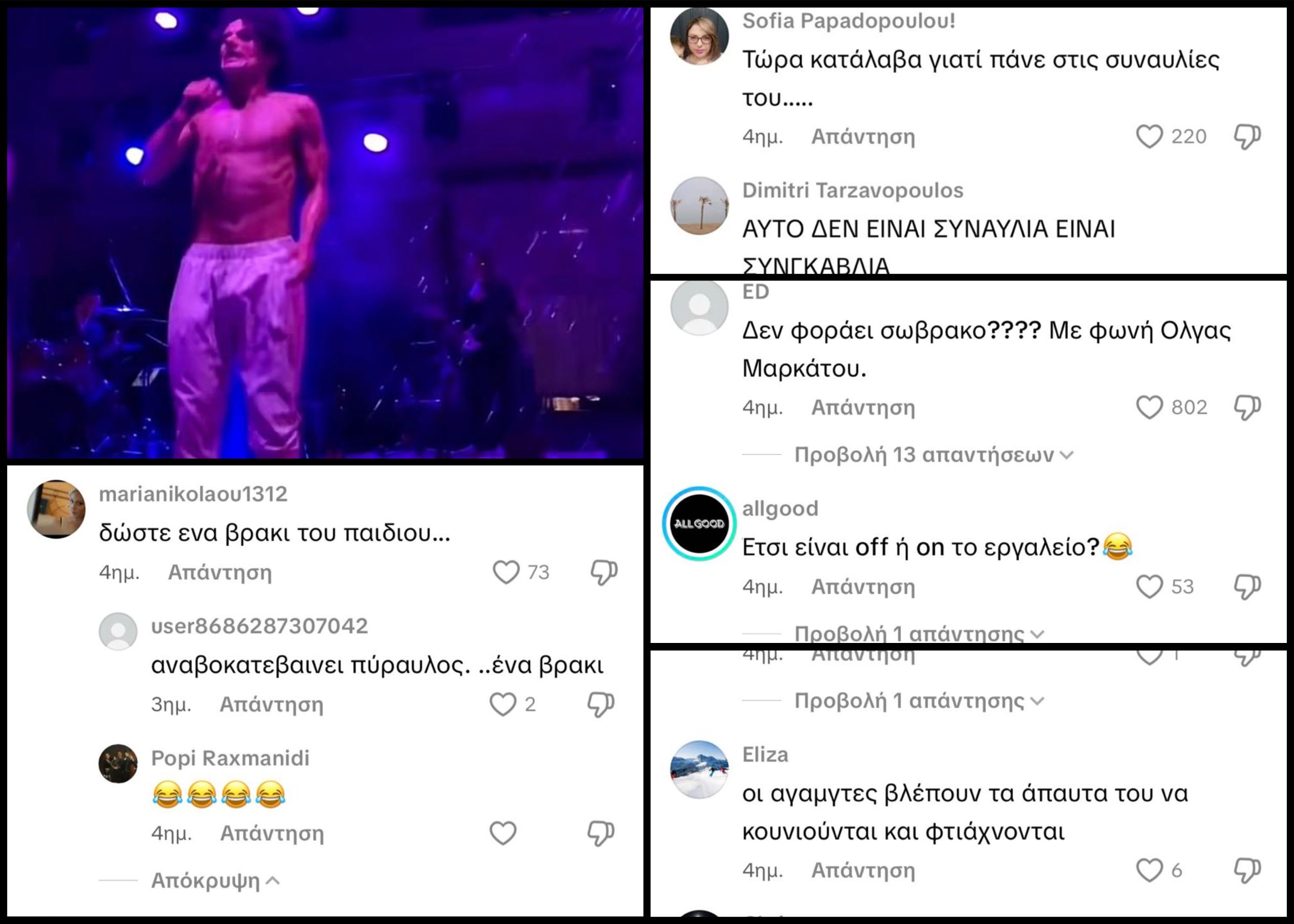This screenshot has height=924, width=1294.
Task: Like marianikolaou1312's comment with 73 likes
Action: click(x=506, y=572)
